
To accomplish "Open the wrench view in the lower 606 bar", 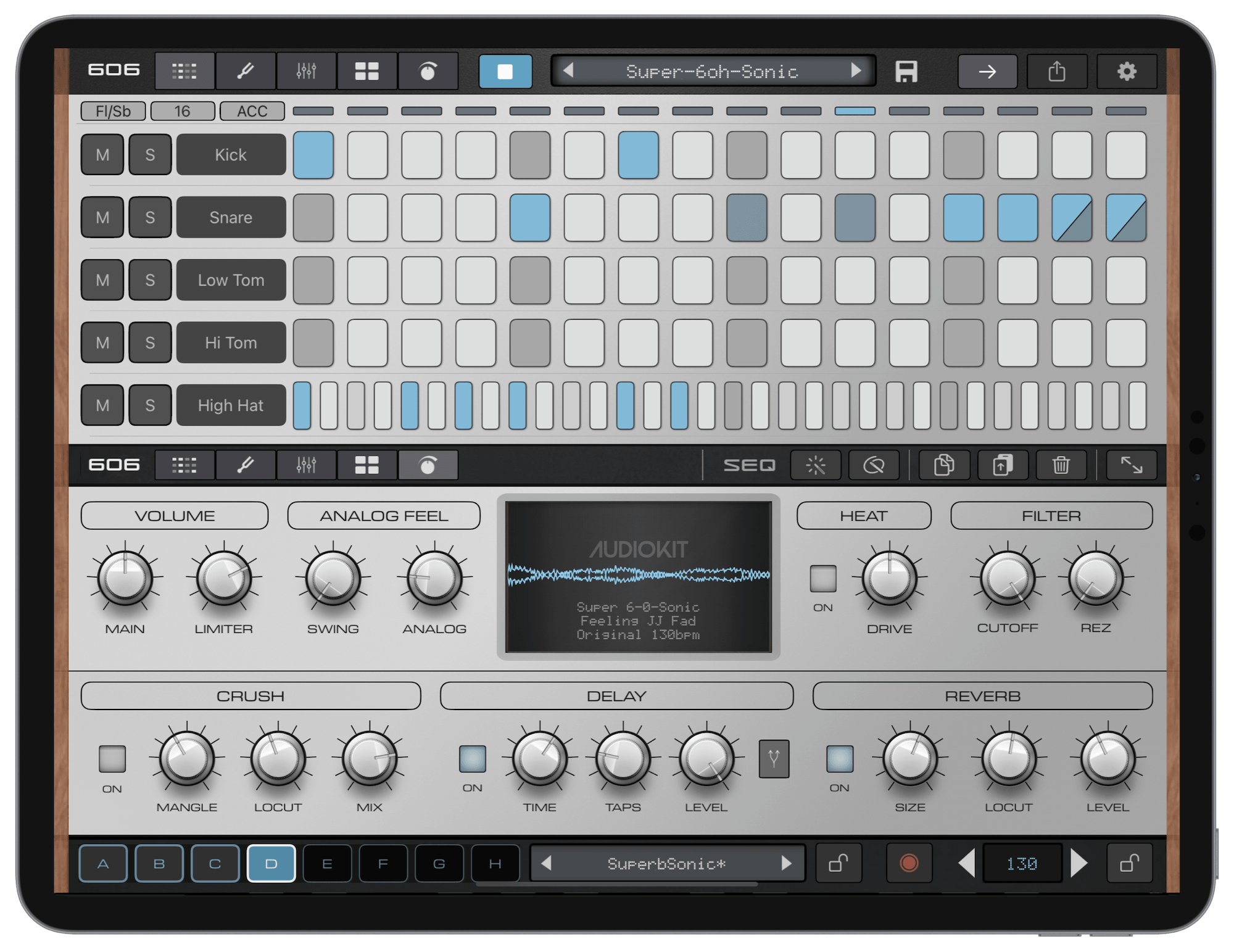I will point(245,465).
